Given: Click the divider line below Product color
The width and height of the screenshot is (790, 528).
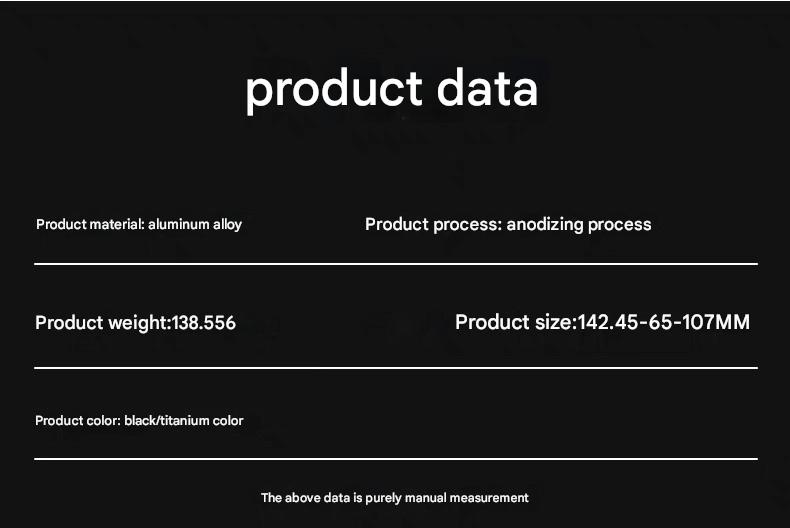Looking at the screenshot, I should click(x=396, y=458).
